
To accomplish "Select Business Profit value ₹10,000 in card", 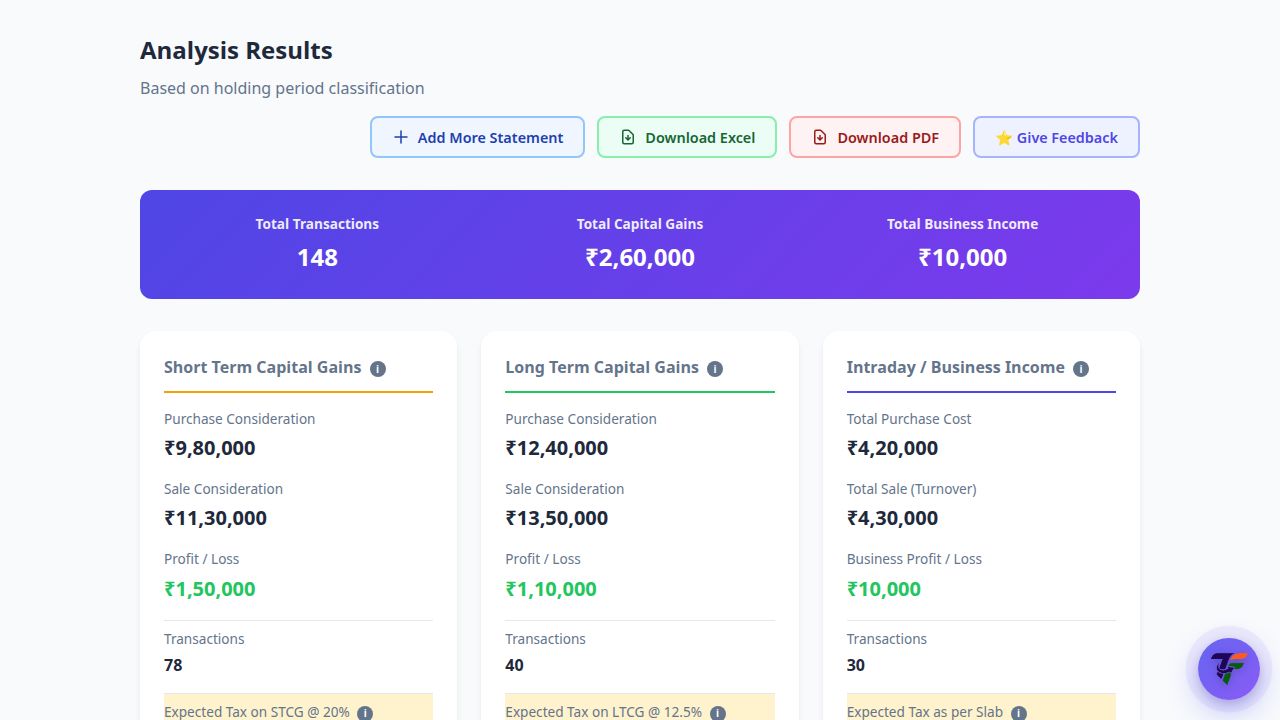I will 884,589.
